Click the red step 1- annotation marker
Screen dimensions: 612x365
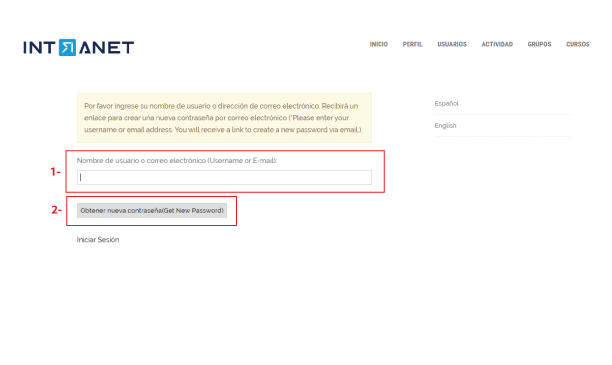55,172
